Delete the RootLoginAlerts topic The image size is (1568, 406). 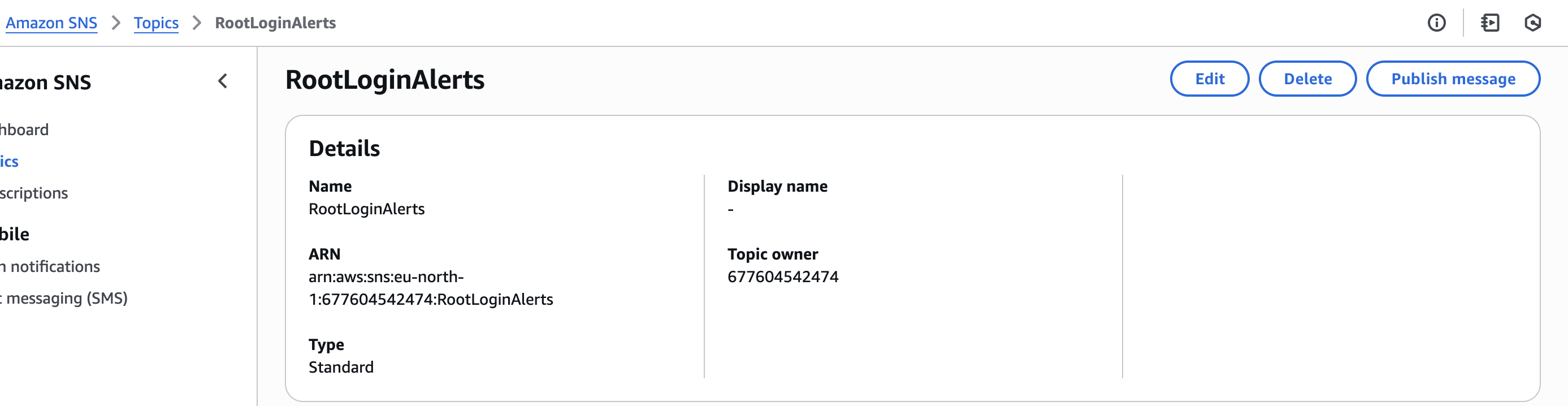coord(1307,79)
